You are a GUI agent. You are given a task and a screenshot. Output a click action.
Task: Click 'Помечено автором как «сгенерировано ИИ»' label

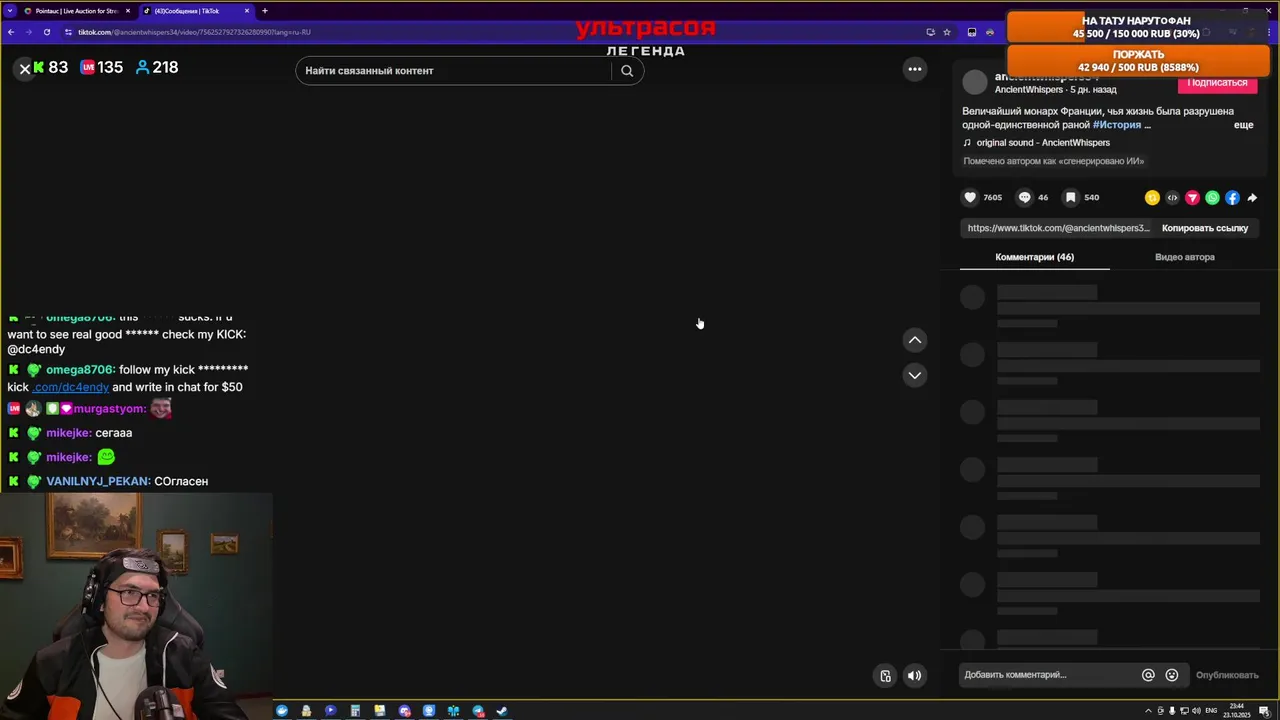(1054, 161)
